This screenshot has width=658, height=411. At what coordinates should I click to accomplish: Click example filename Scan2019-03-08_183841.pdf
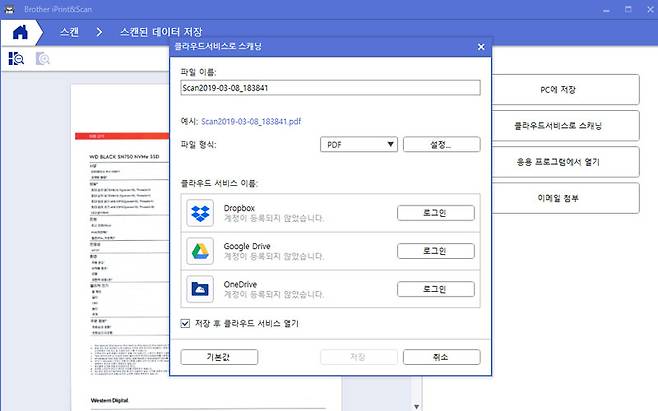[x=251, y=121]
